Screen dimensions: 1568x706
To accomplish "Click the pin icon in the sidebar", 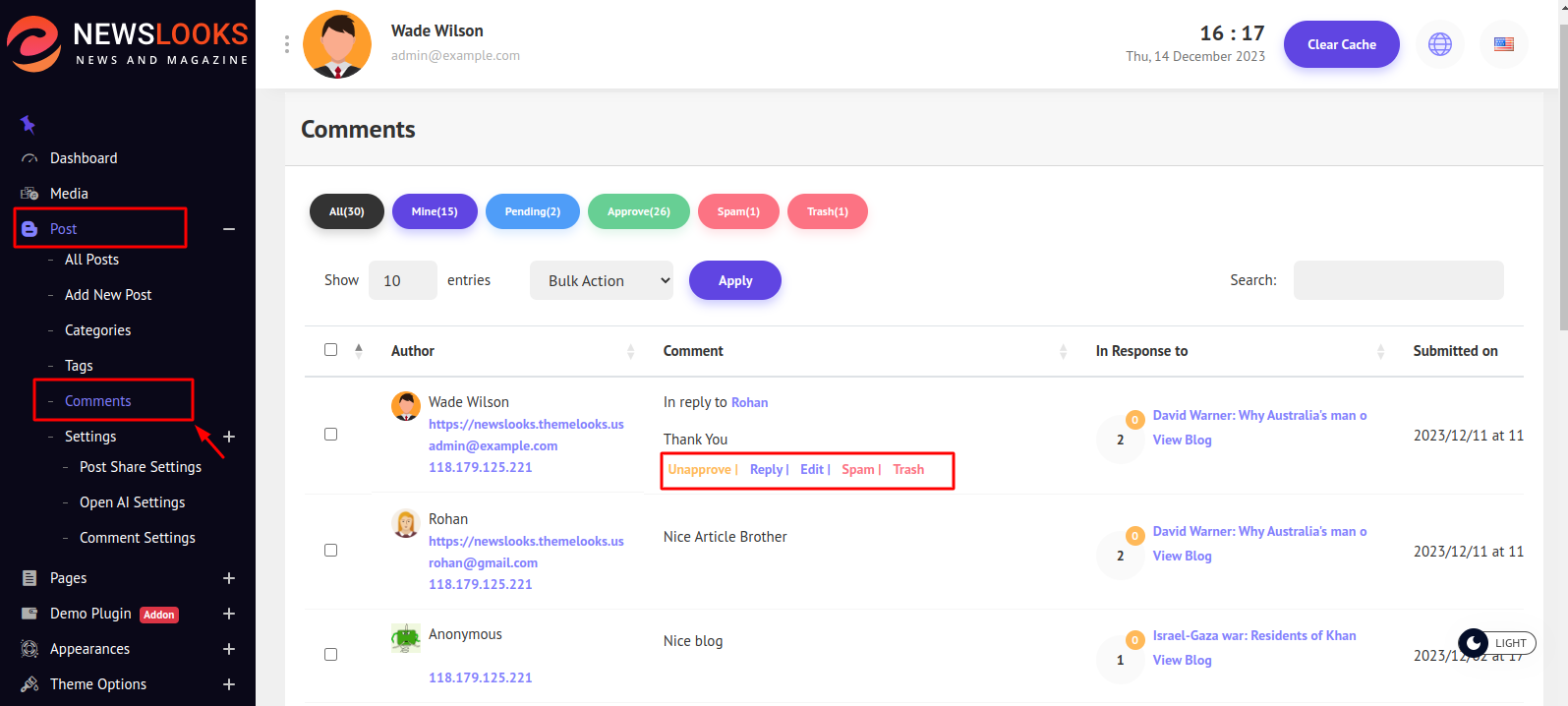I will (x=28, y=124).
